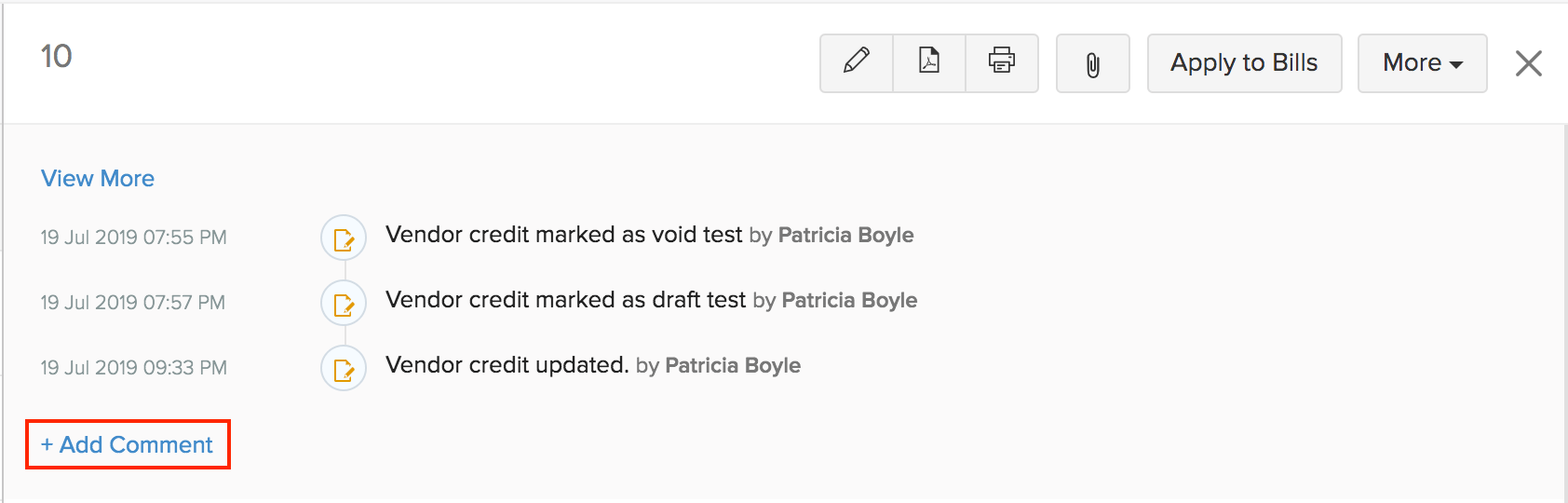This screenshot has width=1568, height=503.
Task: Click the vendor credit number 10 heading
Action: [x=56, y=57]
